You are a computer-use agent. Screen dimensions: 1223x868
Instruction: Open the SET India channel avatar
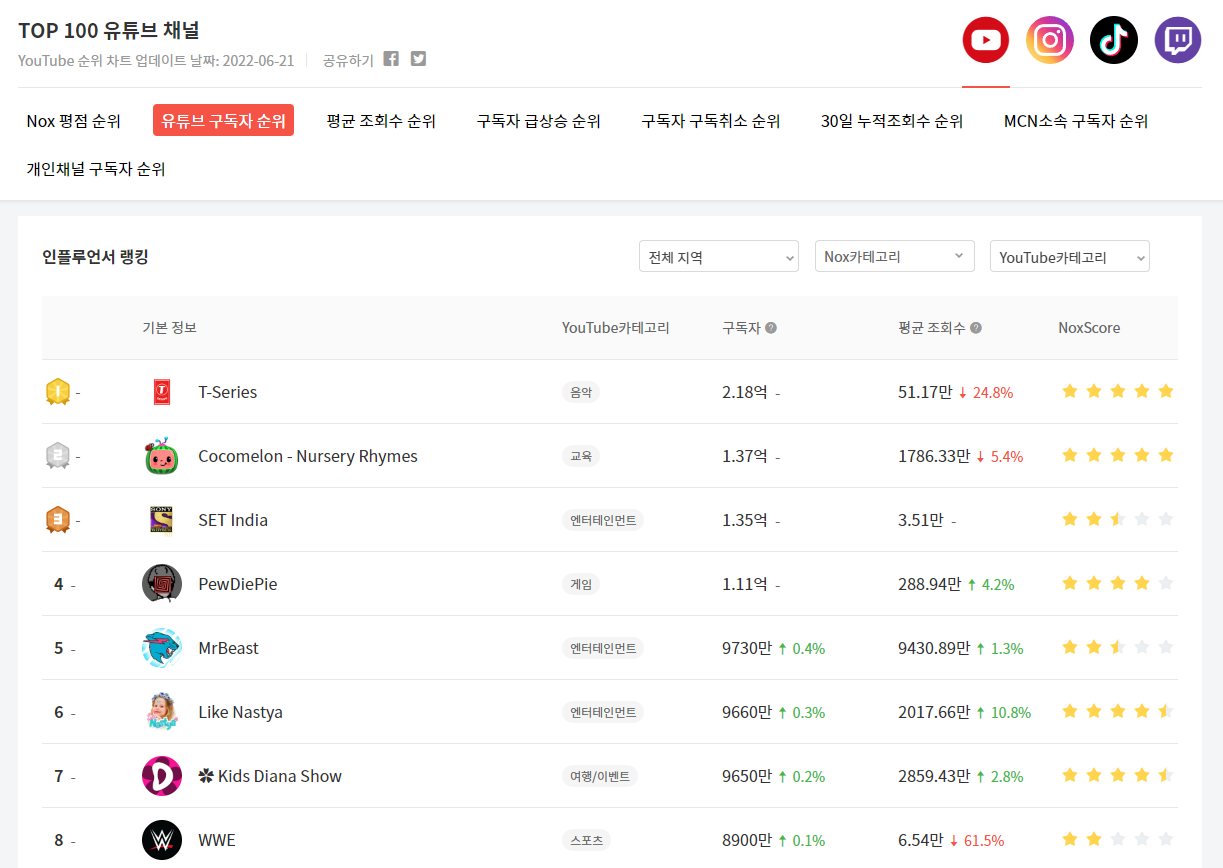point(162,520)
